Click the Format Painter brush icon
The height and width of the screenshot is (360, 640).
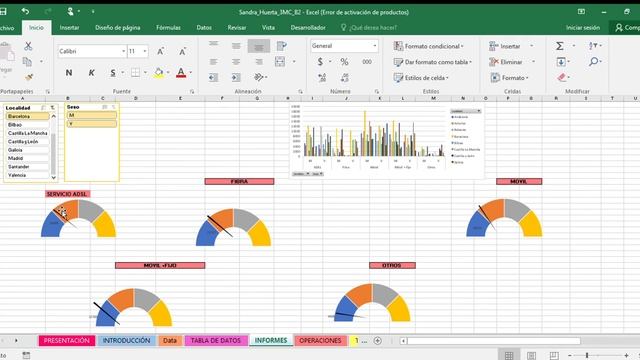[29, 77]
